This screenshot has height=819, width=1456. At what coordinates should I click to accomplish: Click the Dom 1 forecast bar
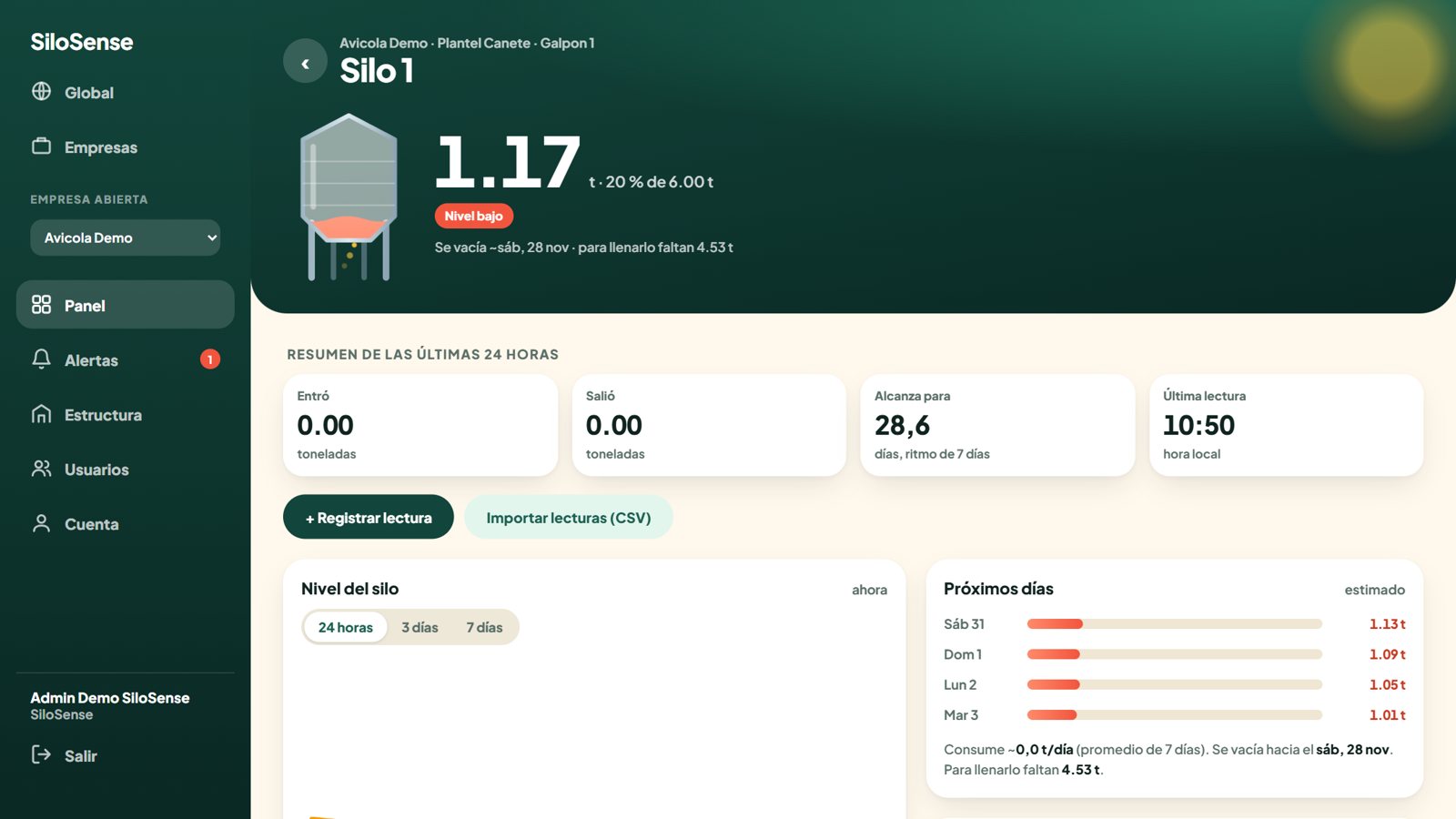click(1174, 654)
